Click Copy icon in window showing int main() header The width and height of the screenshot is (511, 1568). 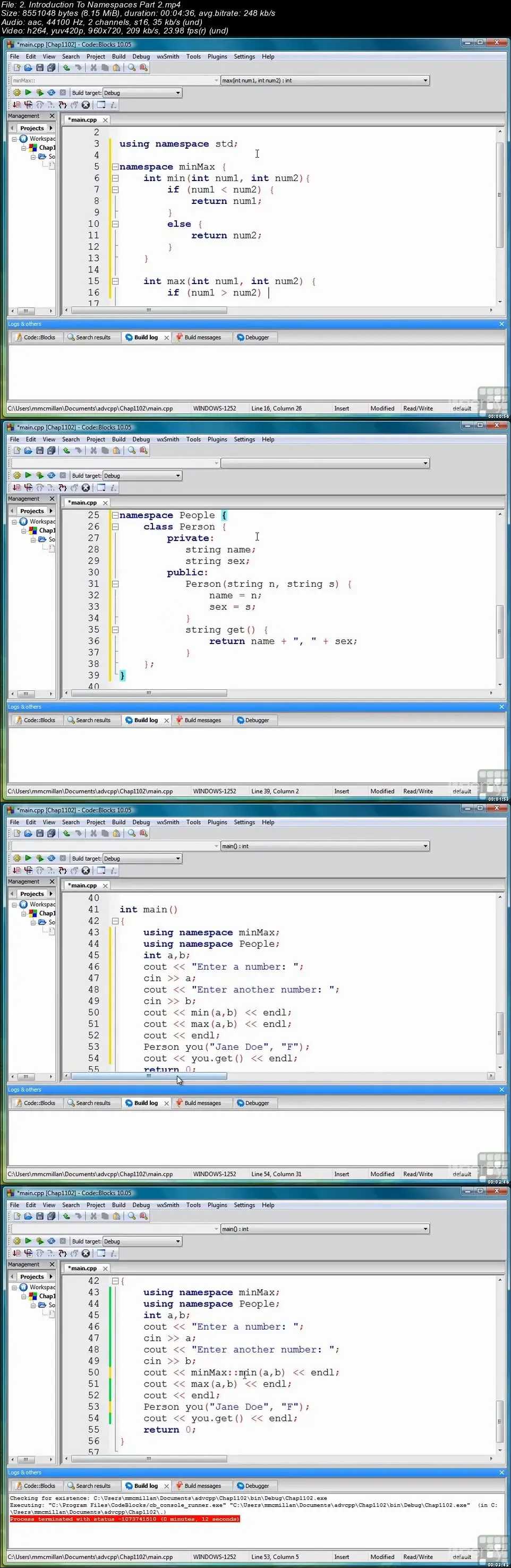(105, 833)
